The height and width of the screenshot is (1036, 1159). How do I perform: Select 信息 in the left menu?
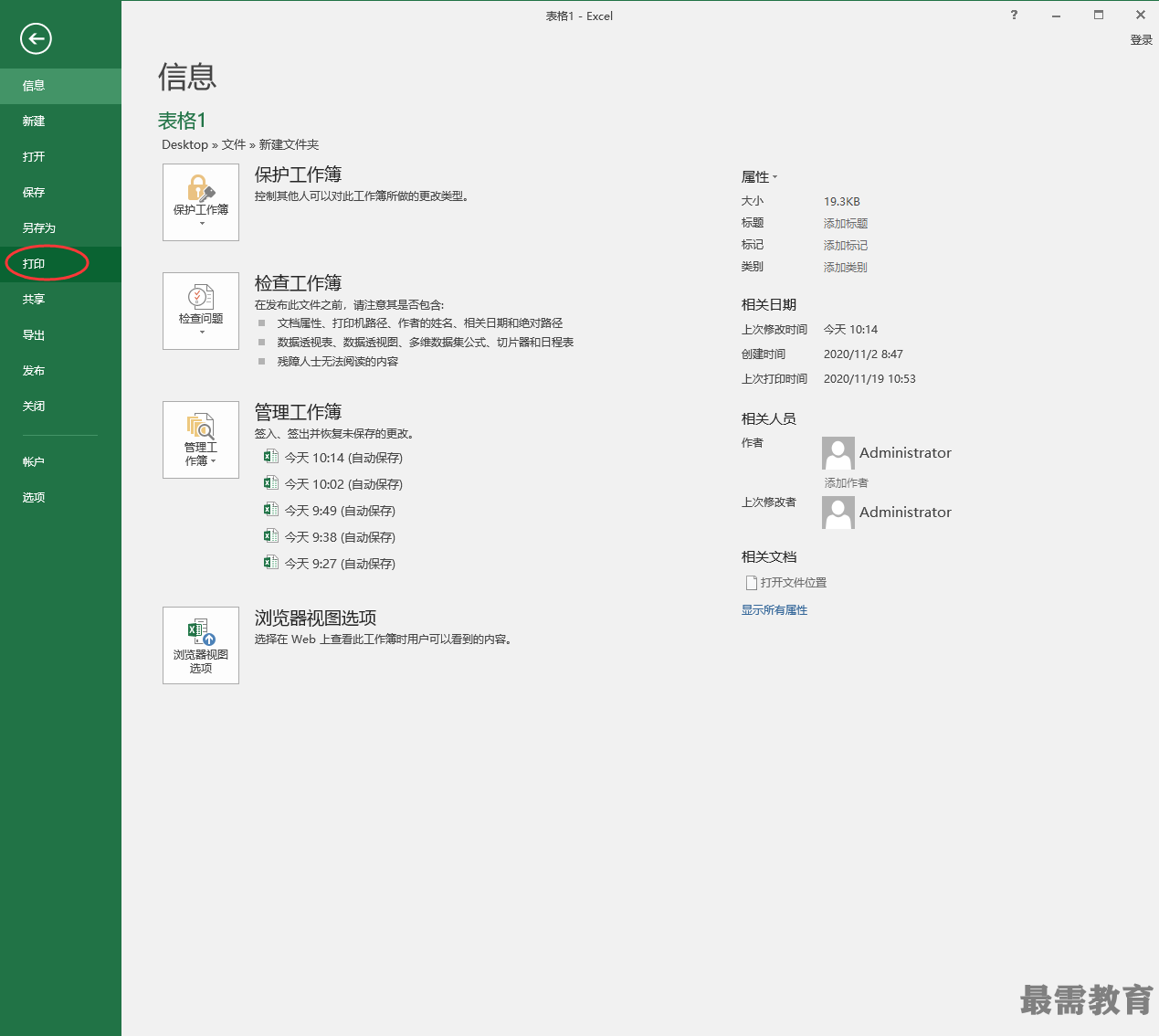[x=60, y=86]
